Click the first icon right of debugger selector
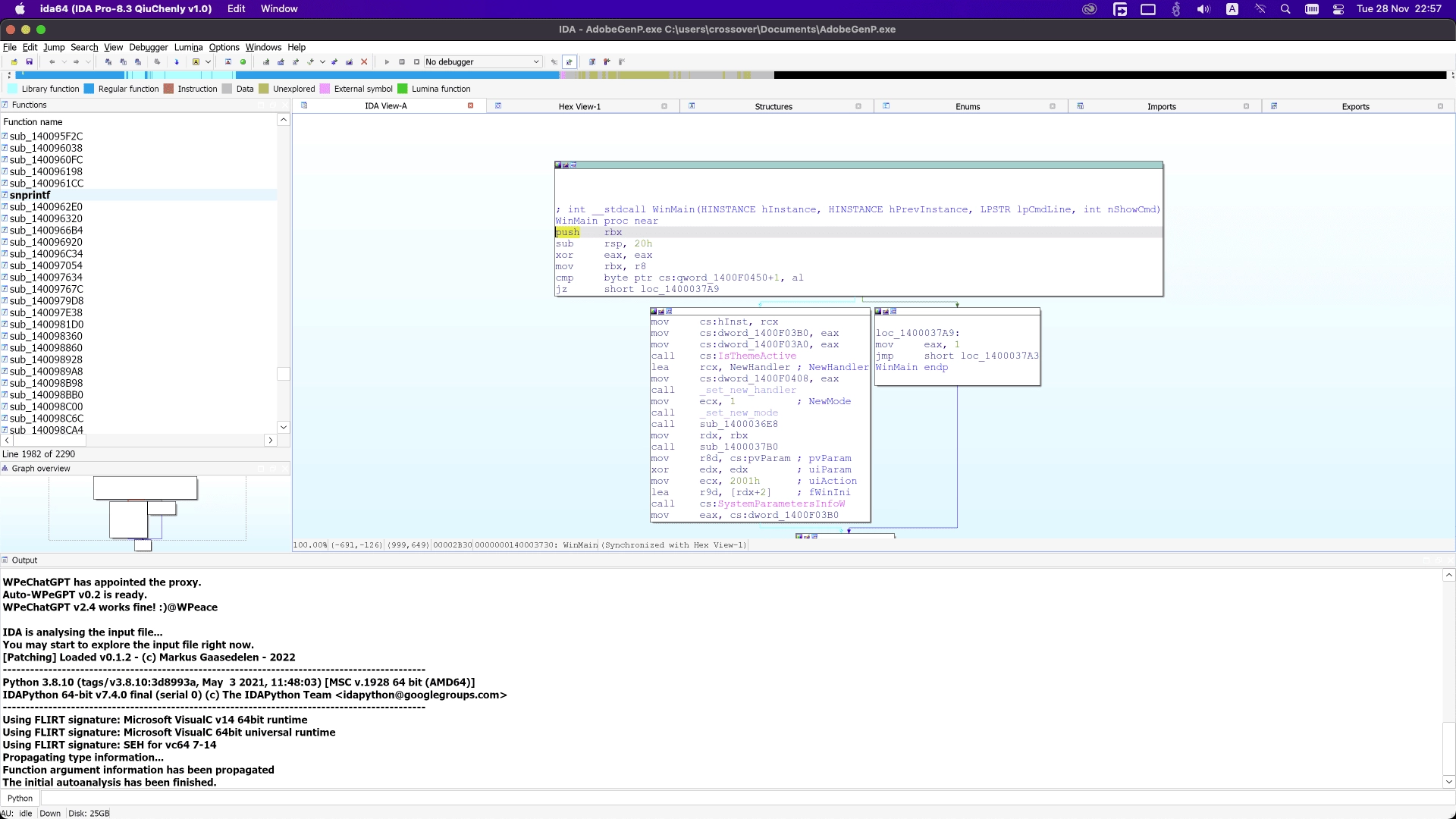 [554, 62]
